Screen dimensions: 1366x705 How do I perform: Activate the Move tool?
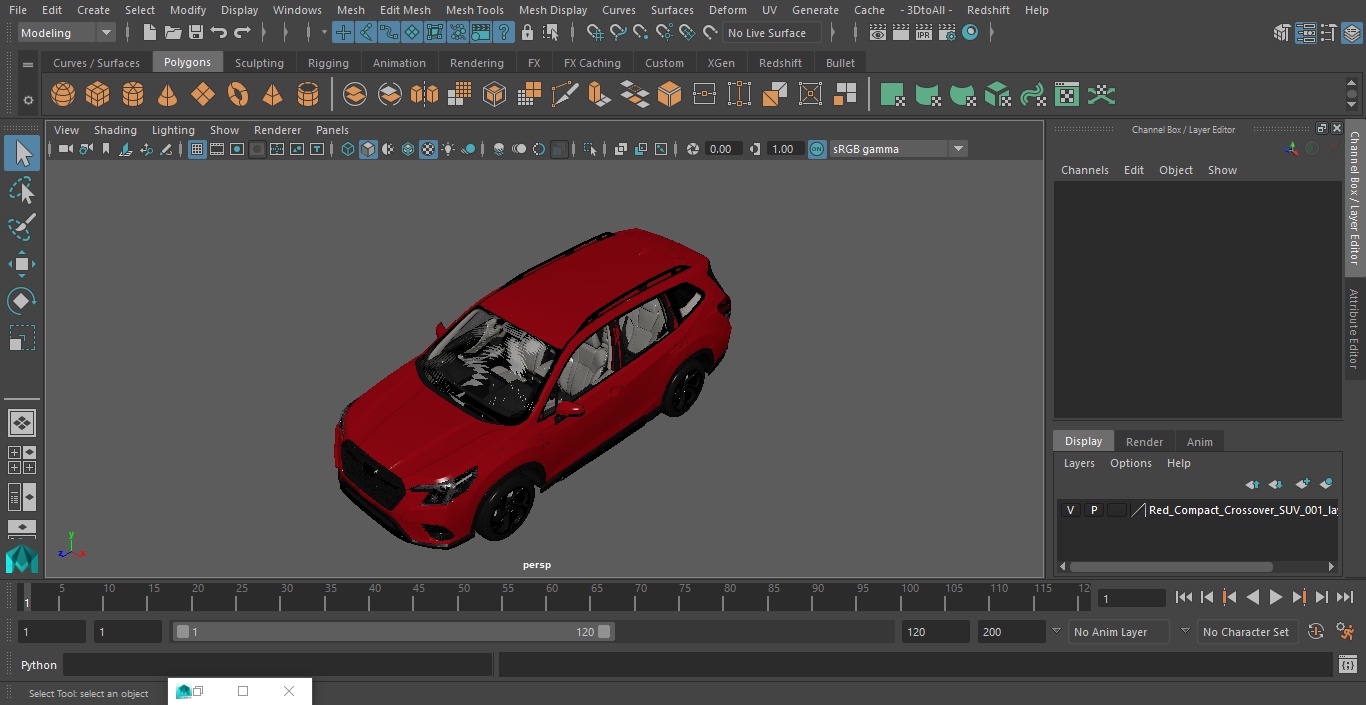point(22,264)
